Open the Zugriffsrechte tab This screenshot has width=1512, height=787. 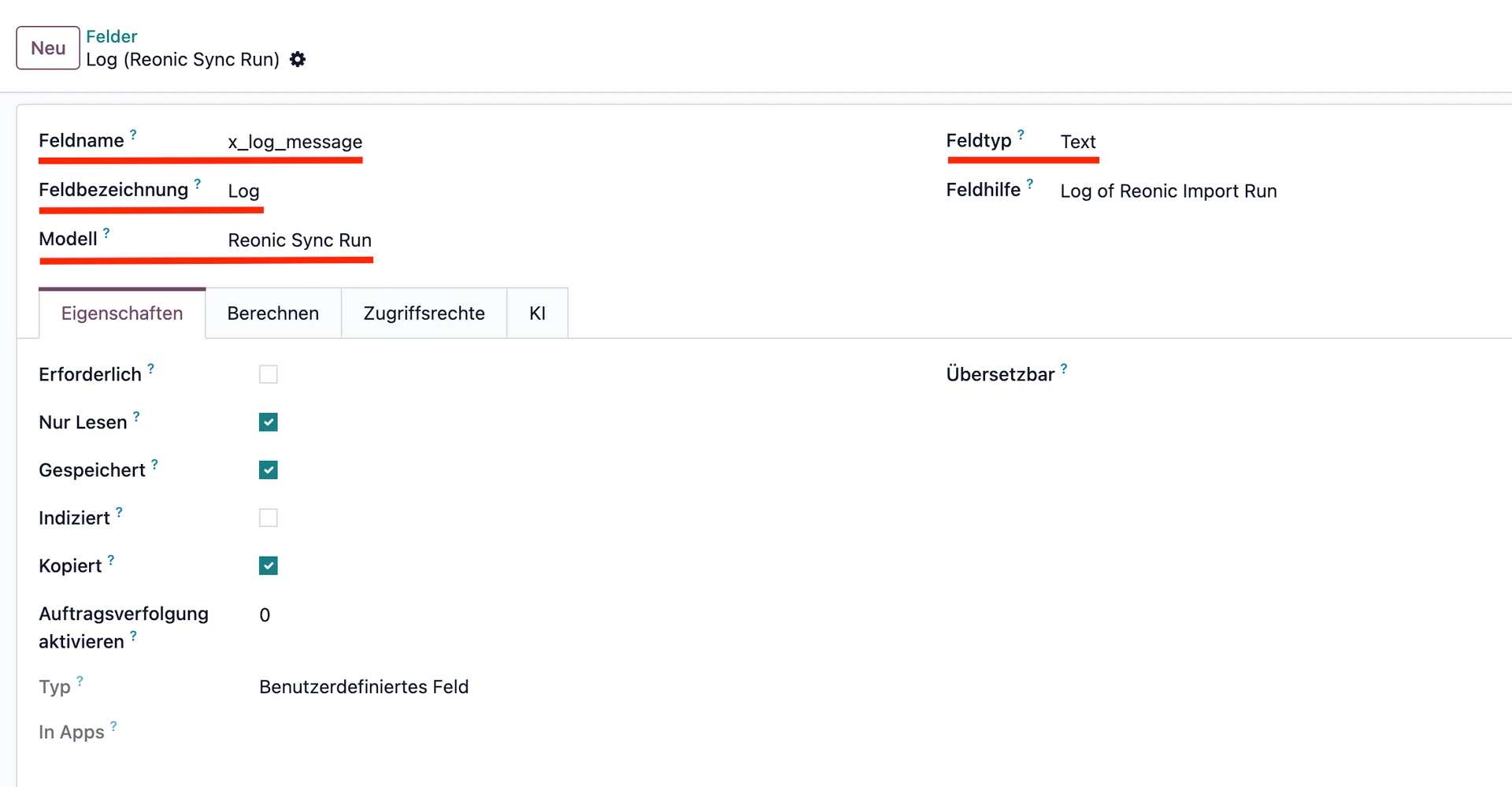[x=424, y=314]
